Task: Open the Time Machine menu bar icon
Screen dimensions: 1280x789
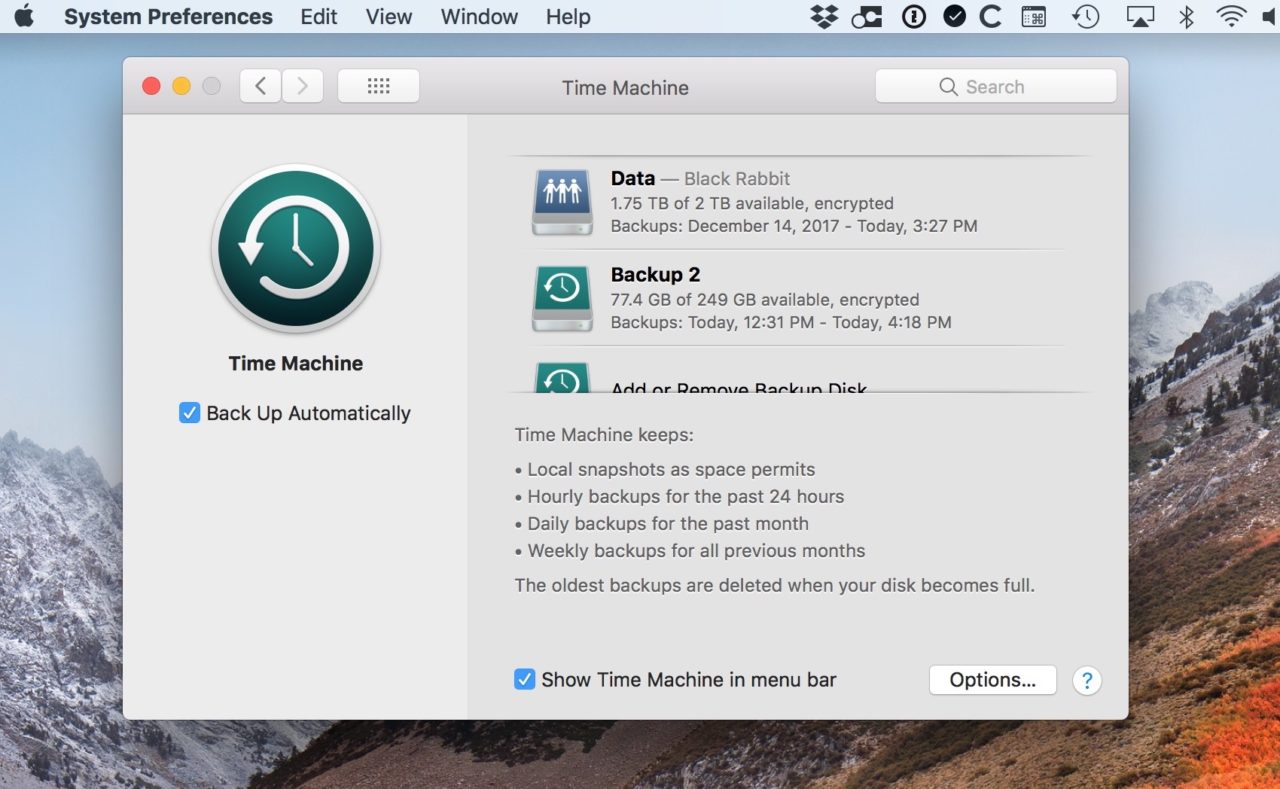Action: 1085,16
